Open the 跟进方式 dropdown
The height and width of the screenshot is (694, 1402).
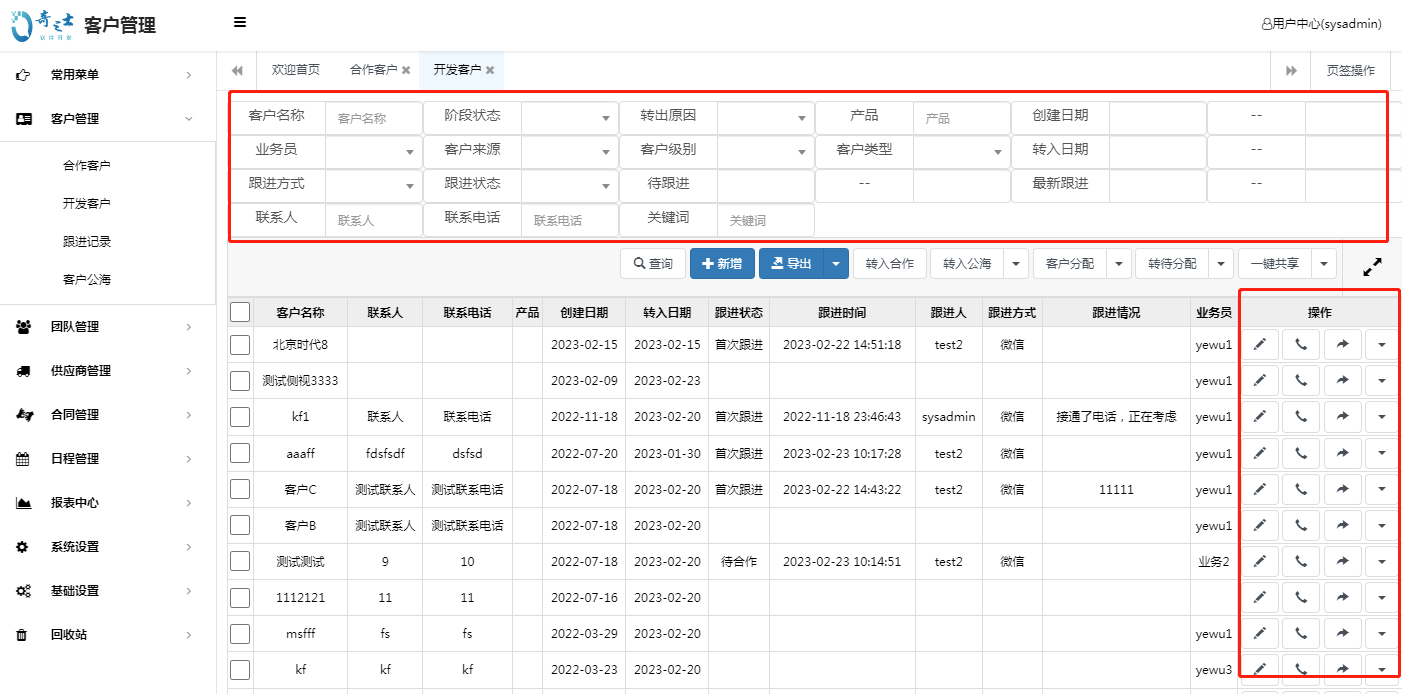(x=374, y=185)
